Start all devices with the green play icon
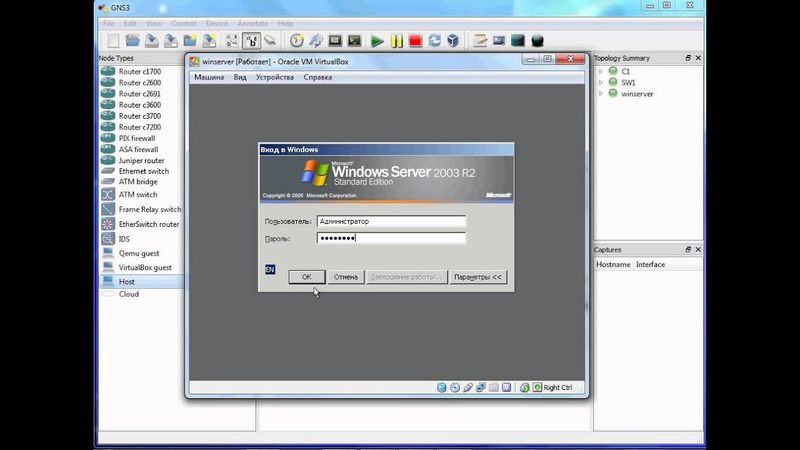This screenshot has width=800, height=450. point(377,41)
